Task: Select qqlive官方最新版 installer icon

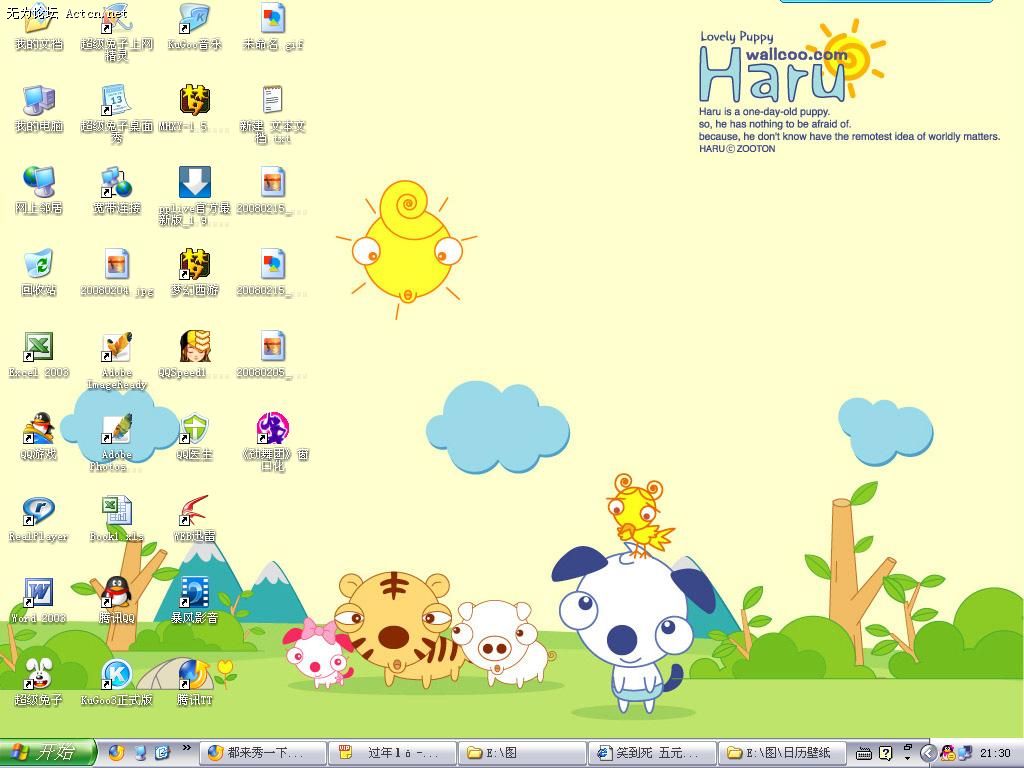Action: [195, 196]
